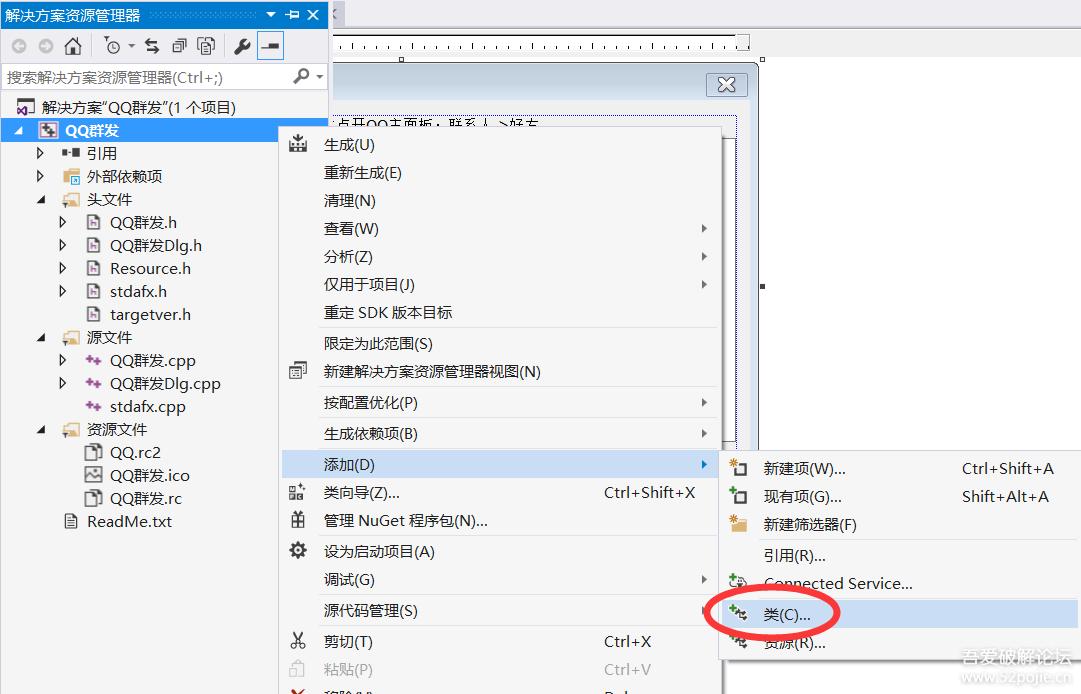This screenshot has height=694, width=1081.
Task: Click the Preview Selected Items icon
Action: click(206, 45)
